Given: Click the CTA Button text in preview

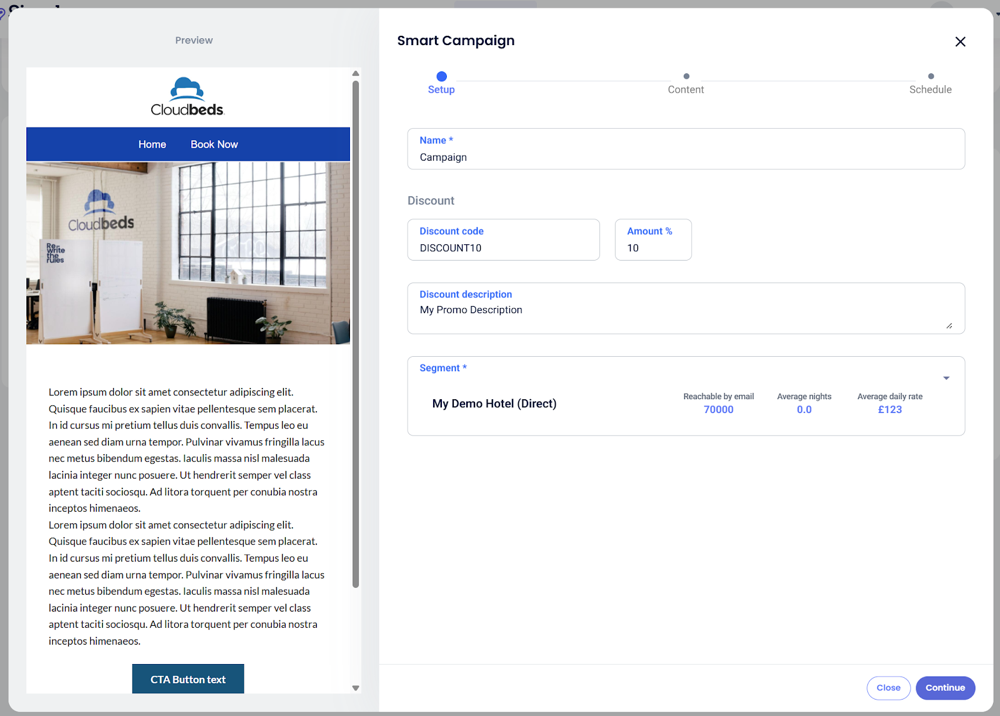Looking at the screenshot, I should pyautogui.click(x=188, y=679).
